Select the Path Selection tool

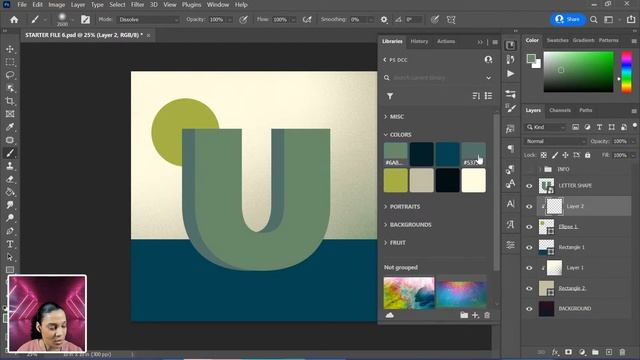(10, 257)
